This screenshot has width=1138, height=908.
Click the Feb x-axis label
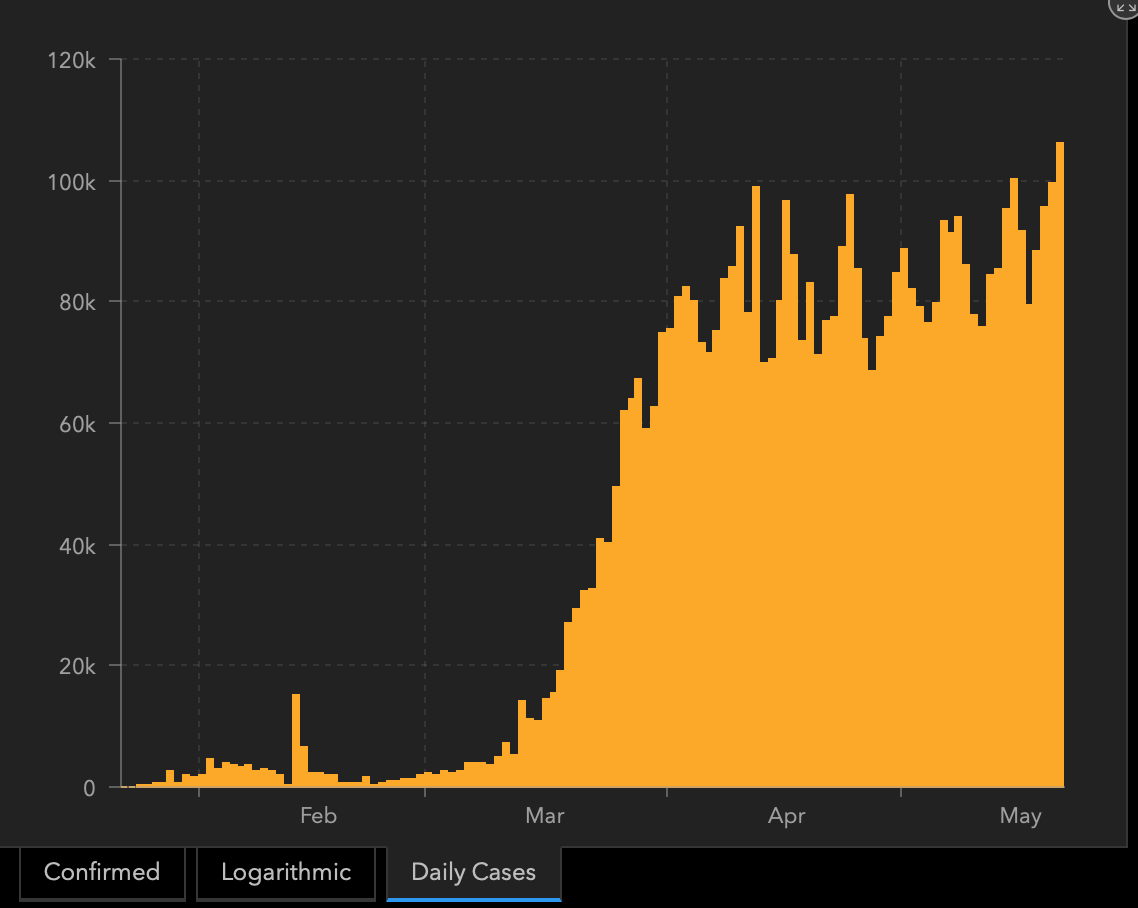click(318, 816)
